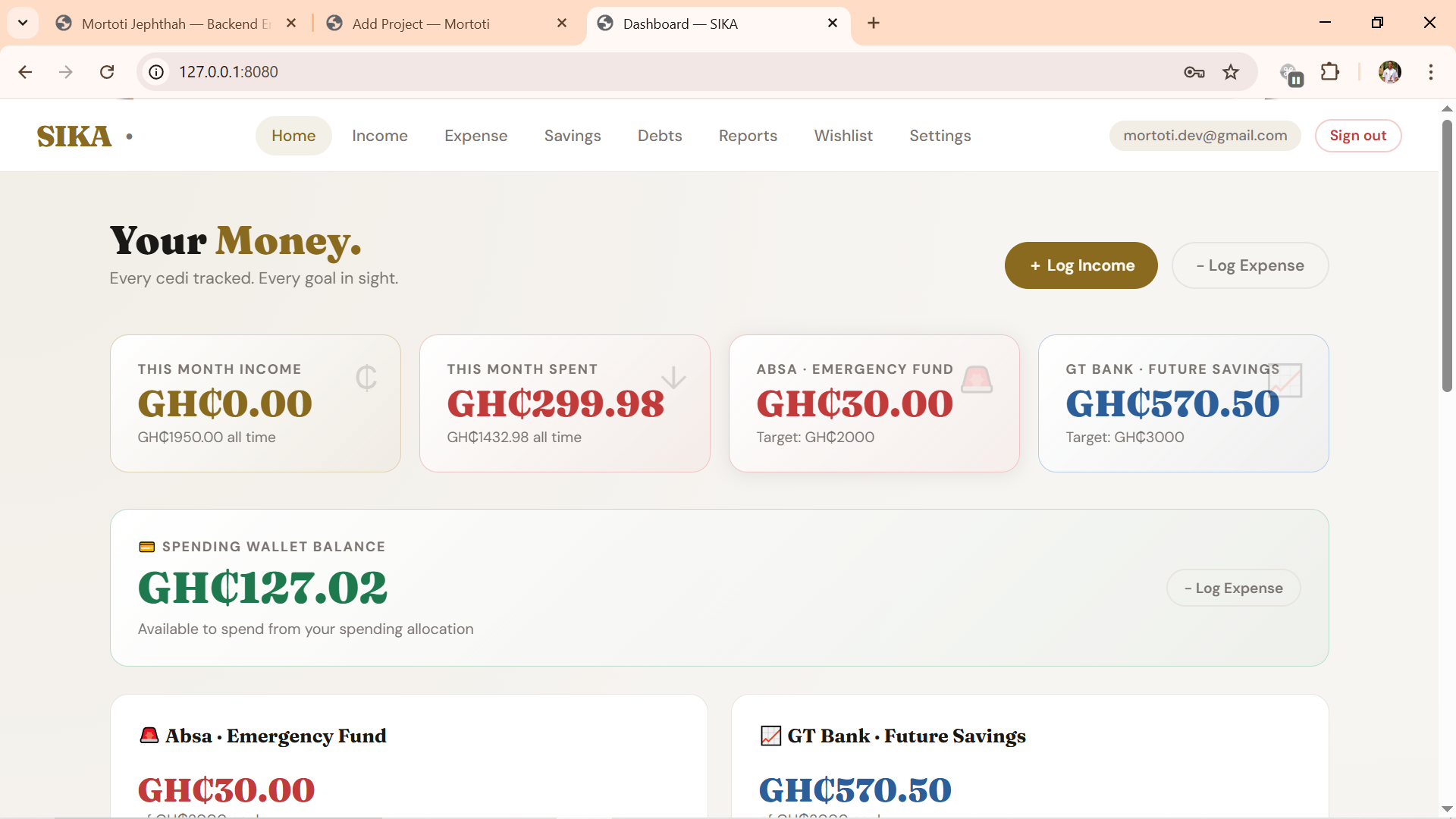1456x819 pixels.
Task: Select the Absa Emergency Fund summary card
Action: pyautogui.click(x=874, y=403)
